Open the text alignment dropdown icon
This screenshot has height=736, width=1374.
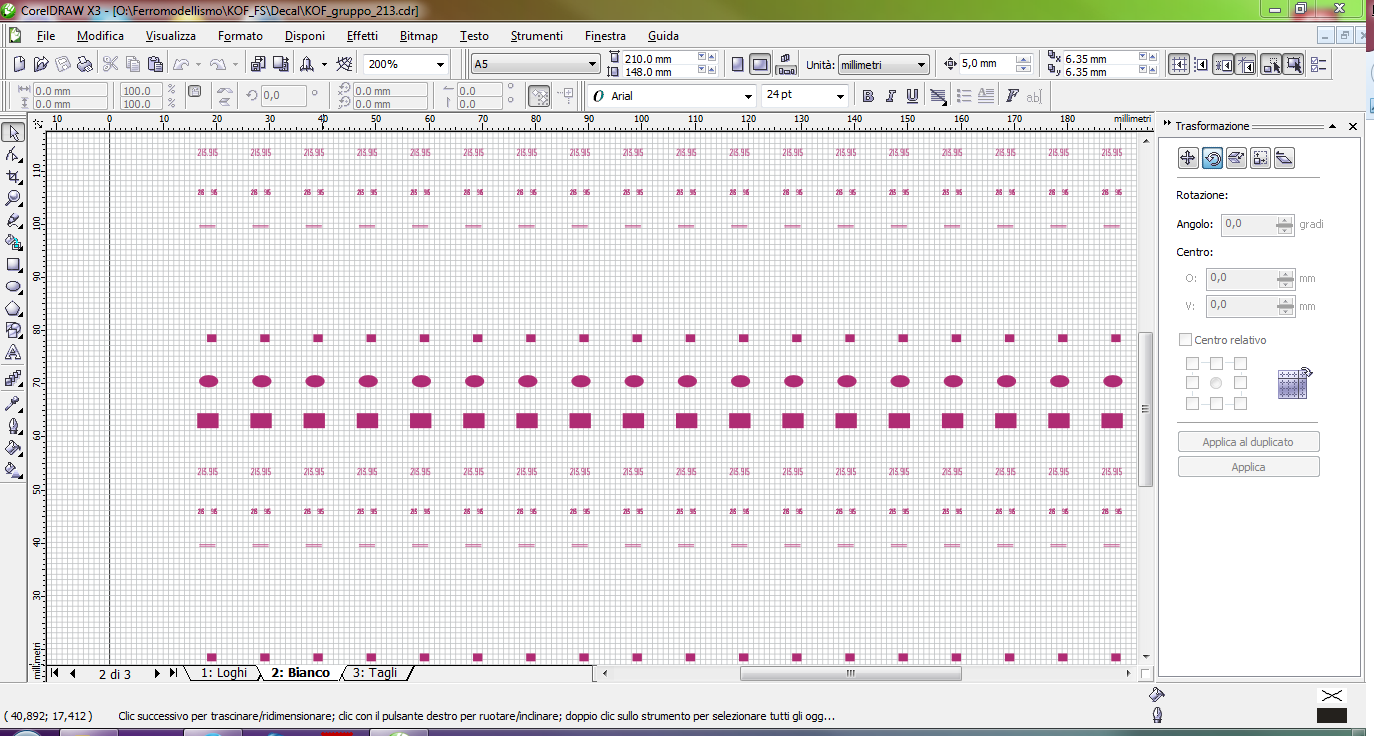pos(939,96)
